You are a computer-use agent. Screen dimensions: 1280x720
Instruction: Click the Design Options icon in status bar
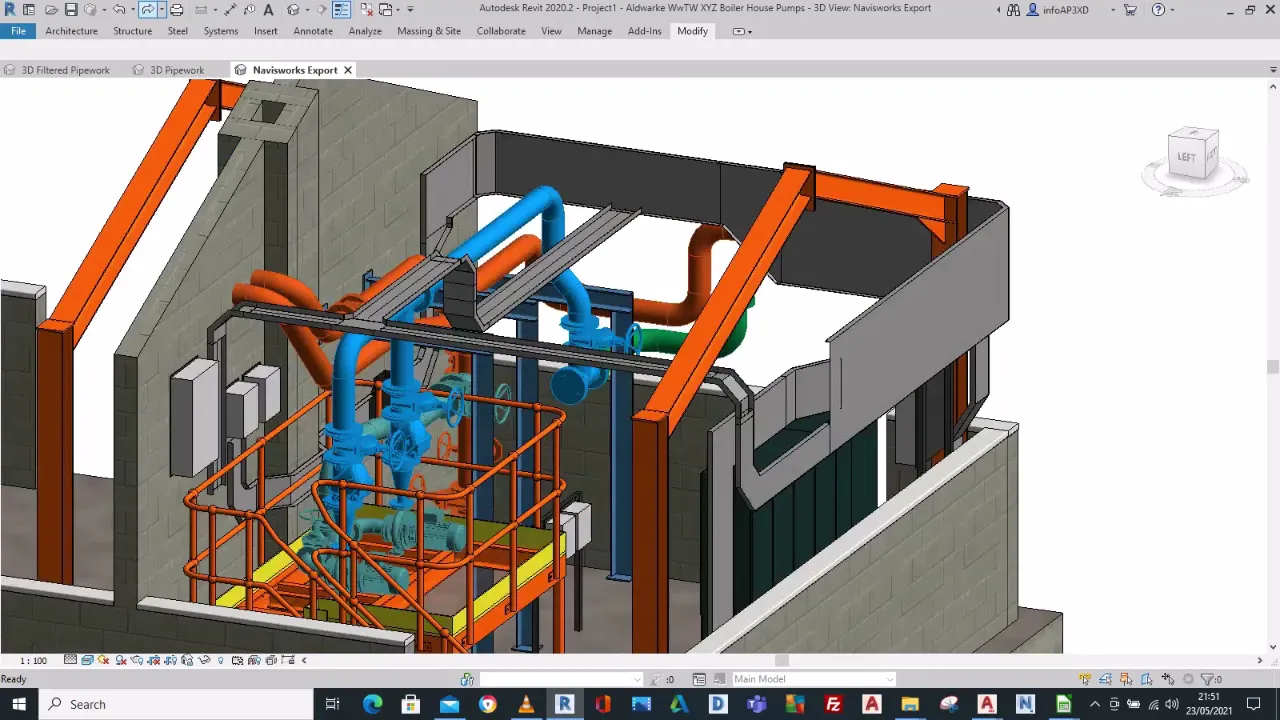click(x=700, y=679)
